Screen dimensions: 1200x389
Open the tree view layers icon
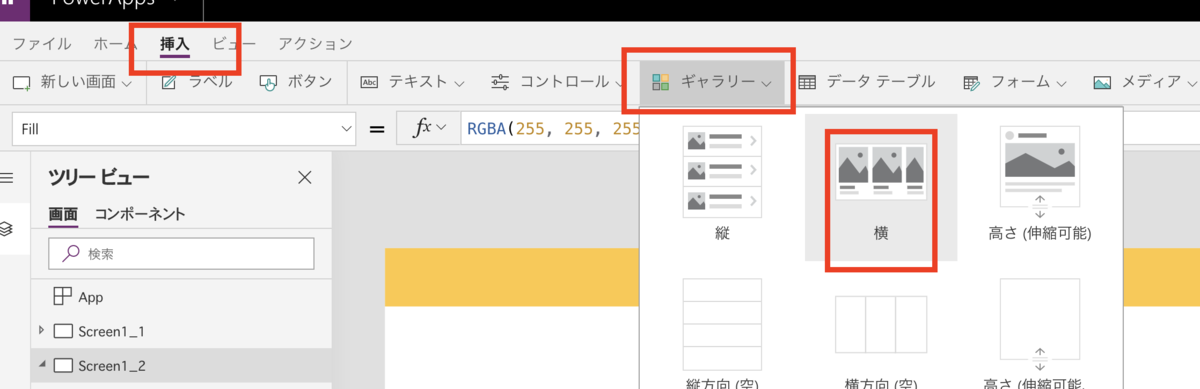pyautogui.click(x=7, y=229)
